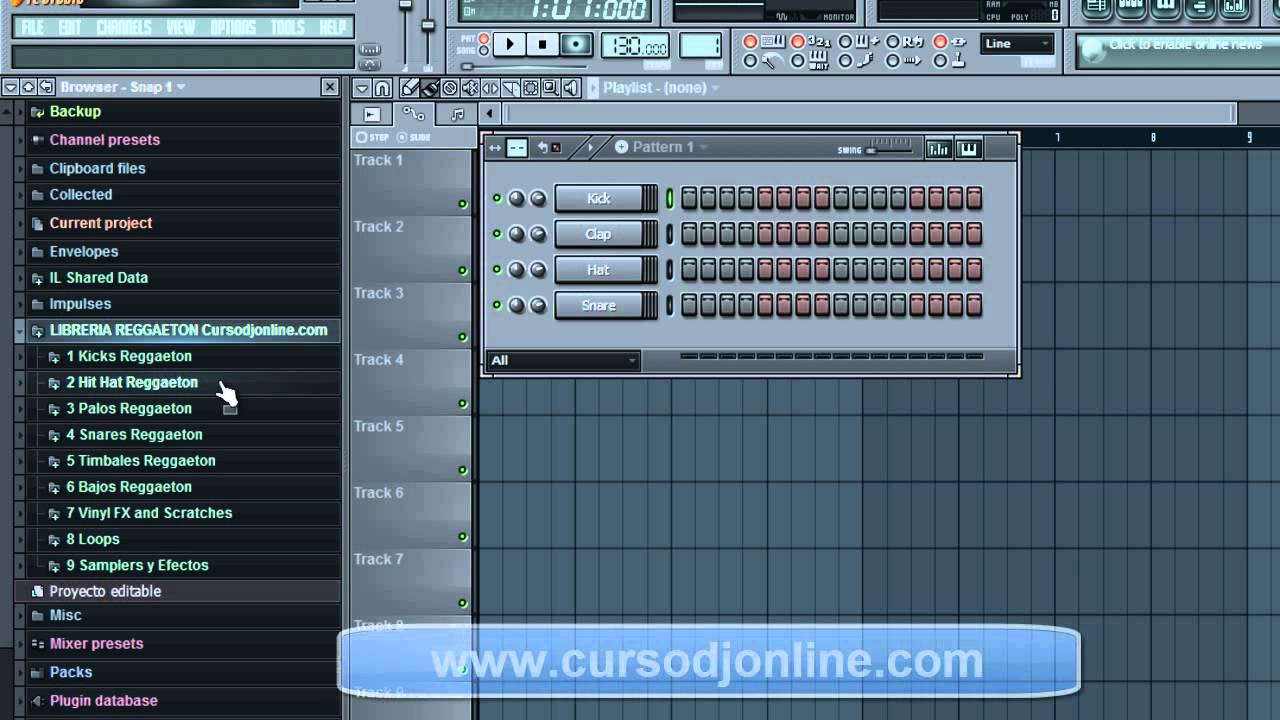Open the Line snap dropdown
The width and height of the screenshot is (1280, 720).
(x=1017, y=44)
